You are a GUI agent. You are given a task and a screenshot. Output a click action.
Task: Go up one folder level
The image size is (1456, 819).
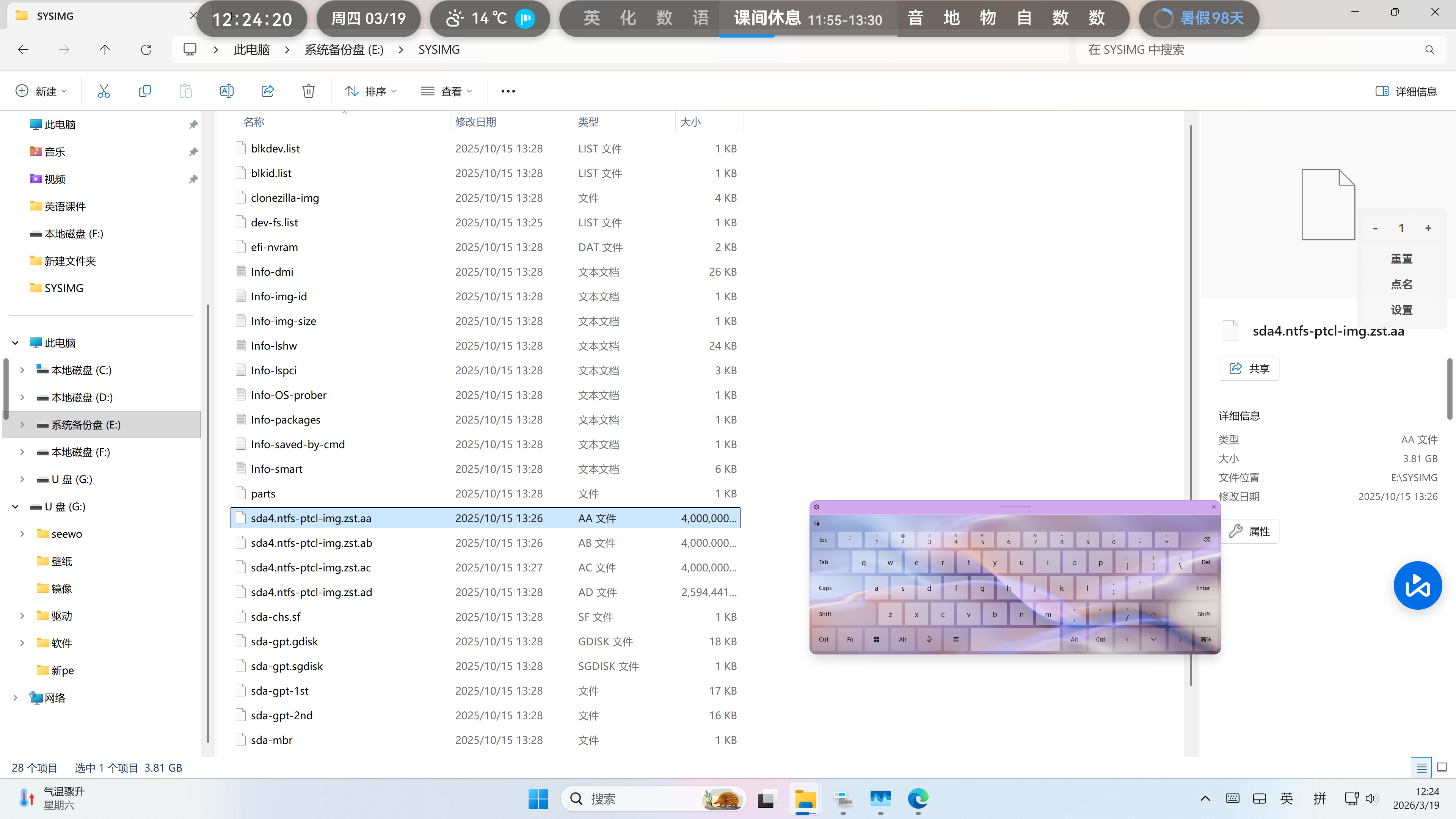tap(105, 50)
